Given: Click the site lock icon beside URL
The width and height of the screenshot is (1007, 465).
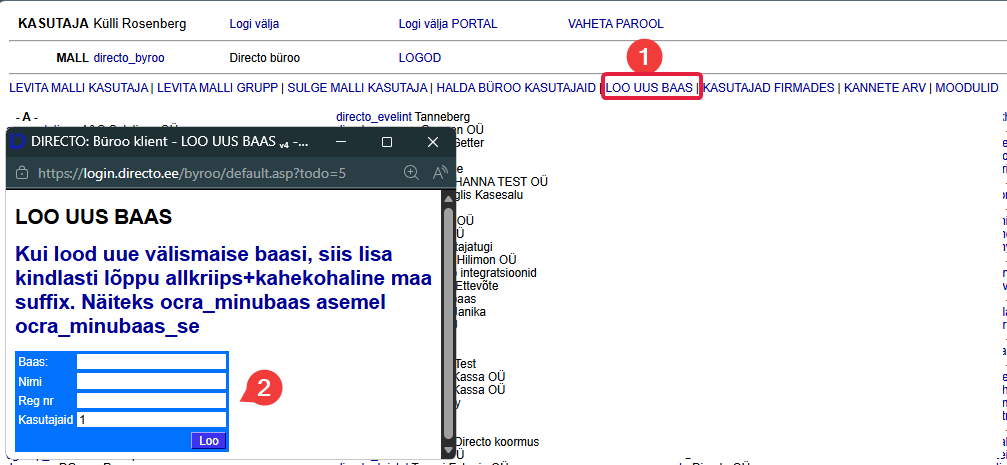Looking at the screenshot, I should click(20, 173).
